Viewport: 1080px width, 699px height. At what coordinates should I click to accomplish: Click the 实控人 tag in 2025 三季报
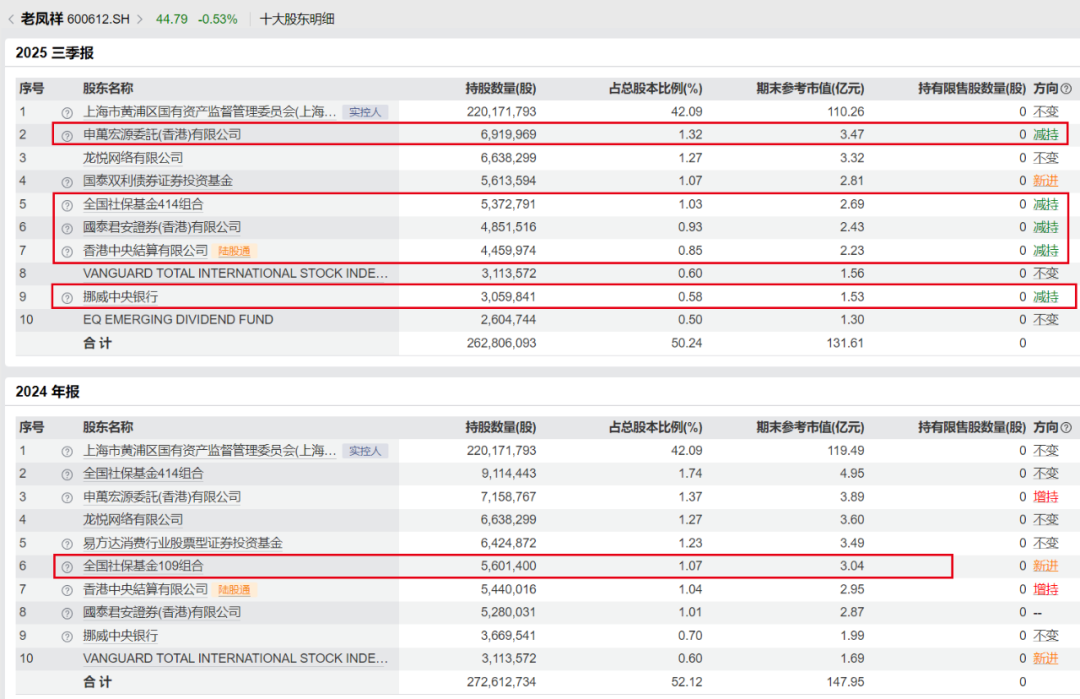tap(365, 112)
